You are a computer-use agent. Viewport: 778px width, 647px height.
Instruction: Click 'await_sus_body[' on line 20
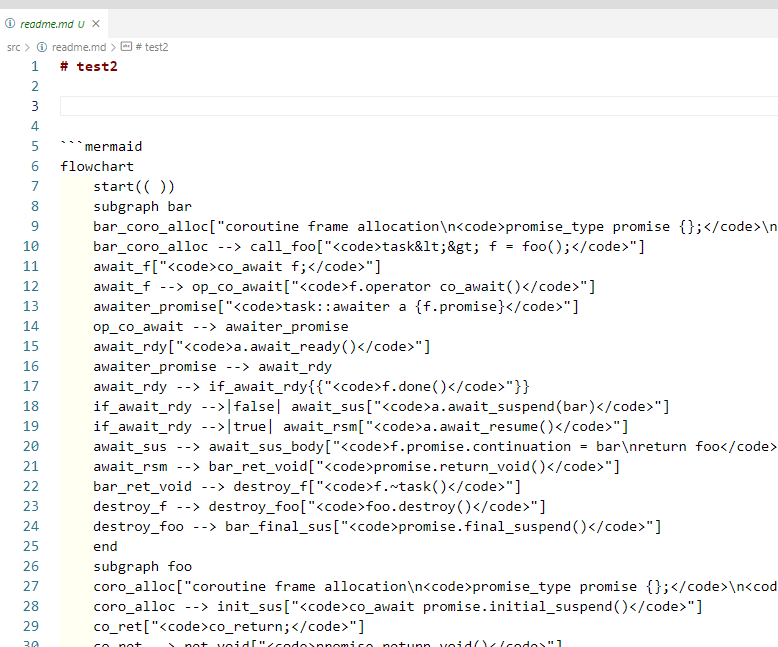(270, 447)
